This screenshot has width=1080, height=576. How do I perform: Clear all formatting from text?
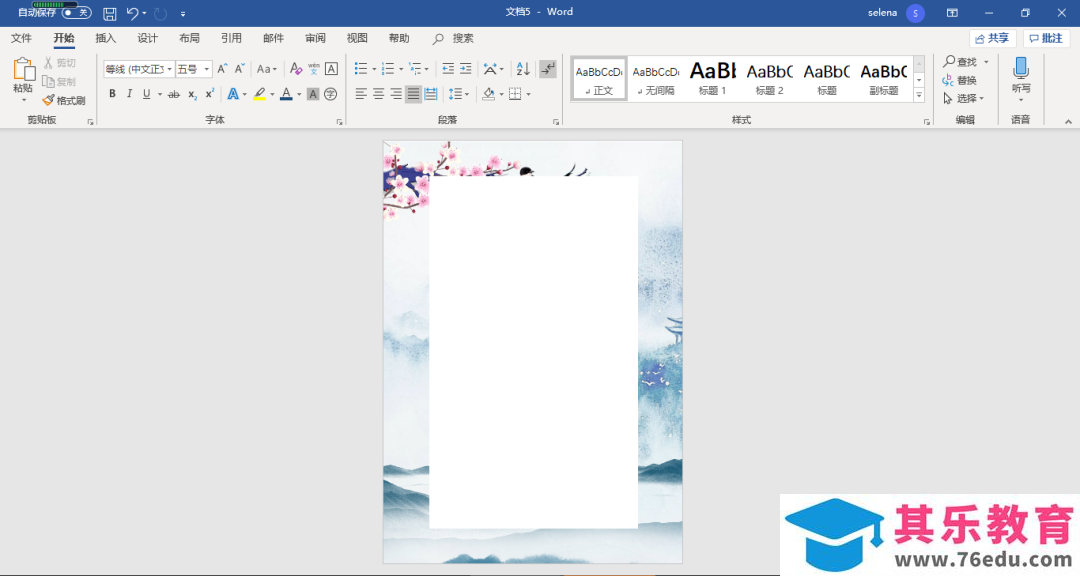click(x=295, y=69)
